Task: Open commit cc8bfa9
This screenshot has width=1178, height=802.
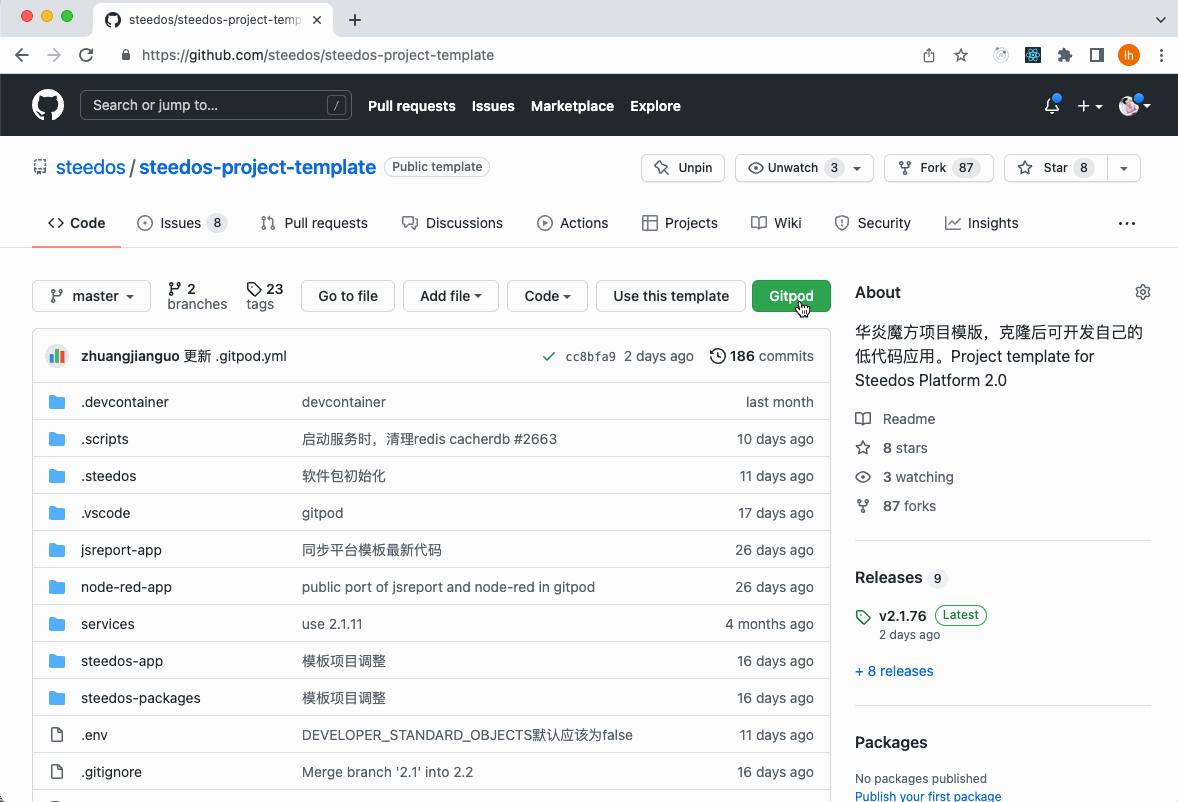Action: [591, 357]
